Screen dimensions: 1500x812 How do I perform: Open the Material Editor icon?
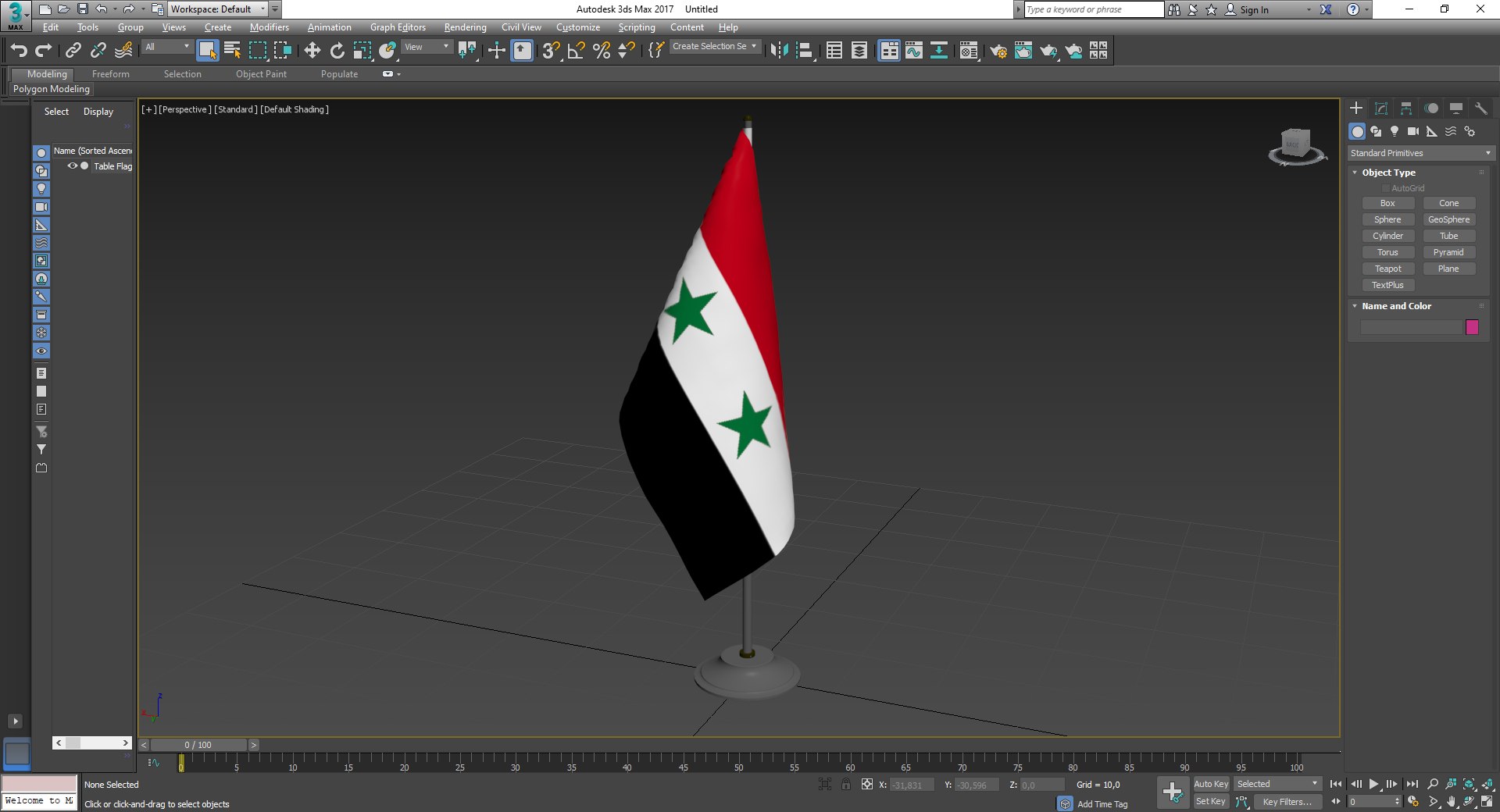click(x=969, y=51)
